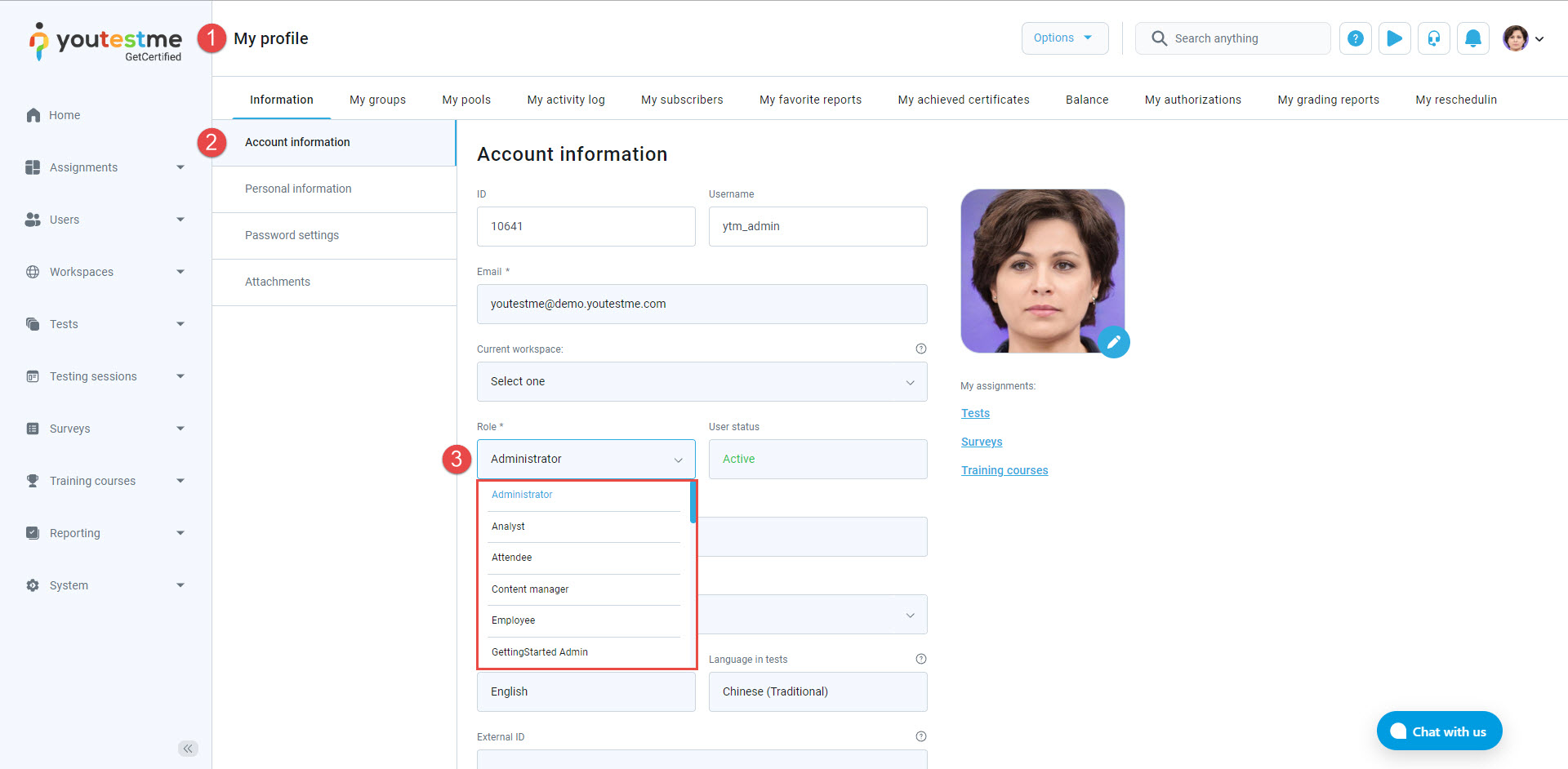Click the pencil icon on profile photo
The height and width of the screenshot is (769, 1568).
pyautogui.click(x=1113, y=342)
